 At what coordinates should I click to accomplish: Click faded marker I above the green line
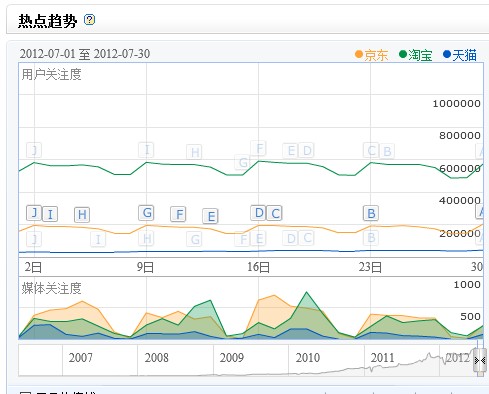[x=146, y=150]
